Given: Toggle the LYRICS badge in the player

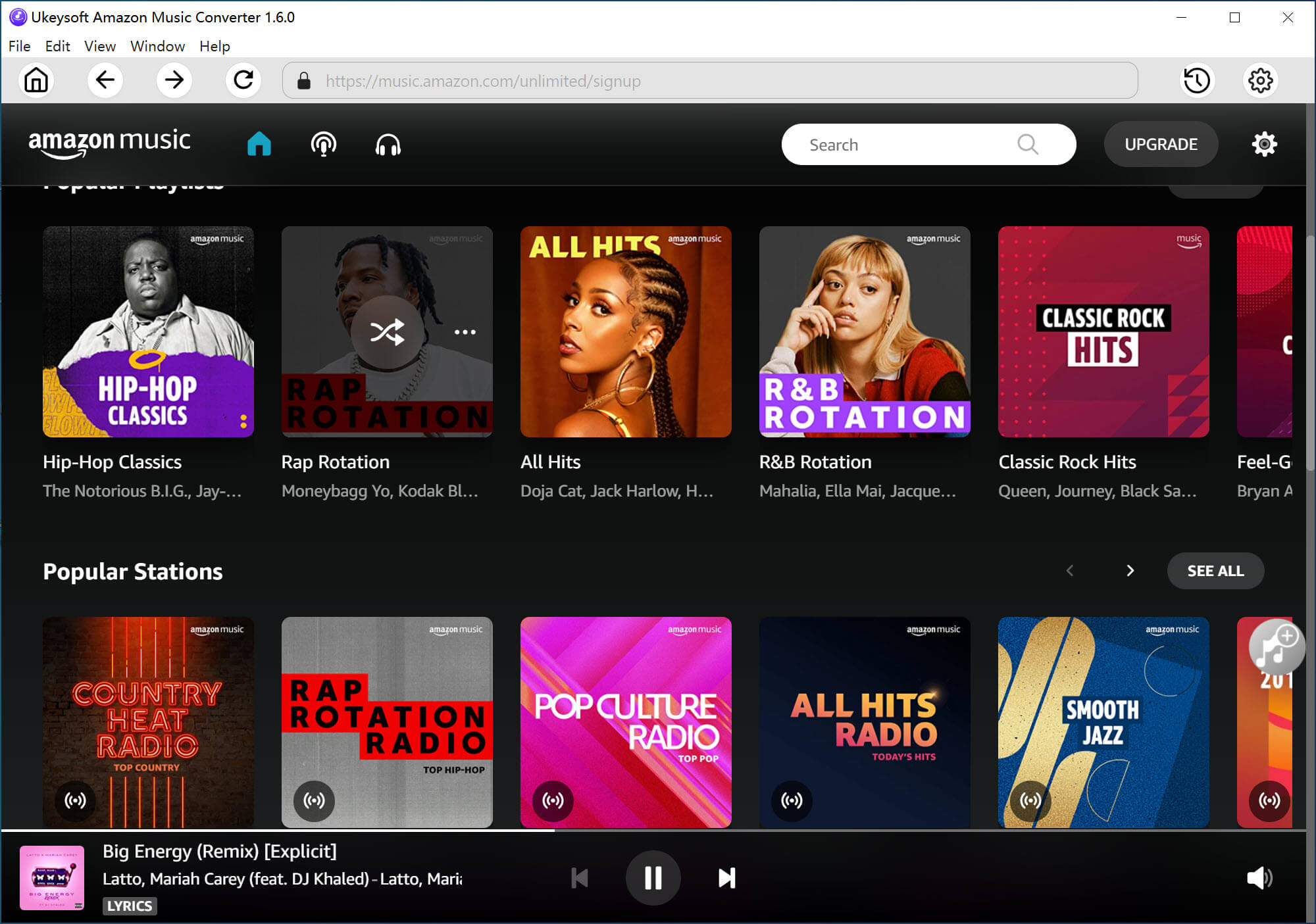Looking at the screenshot, I should point(130,906).
